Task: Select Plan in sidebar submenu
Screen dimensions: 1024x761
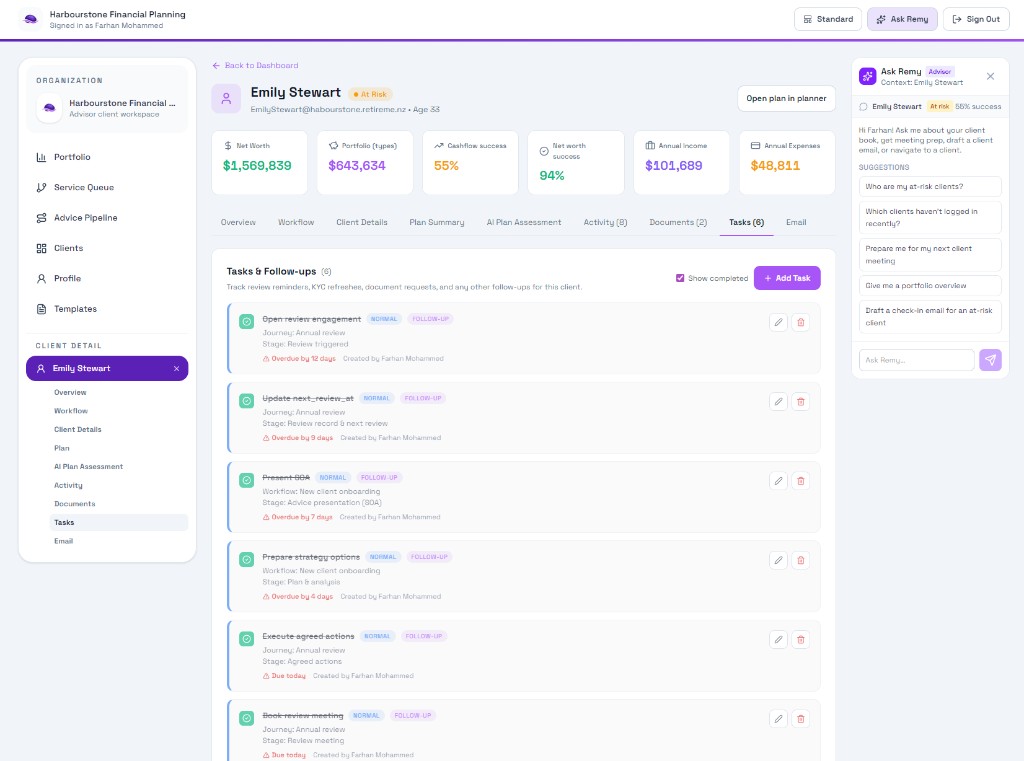Action: 118,448
